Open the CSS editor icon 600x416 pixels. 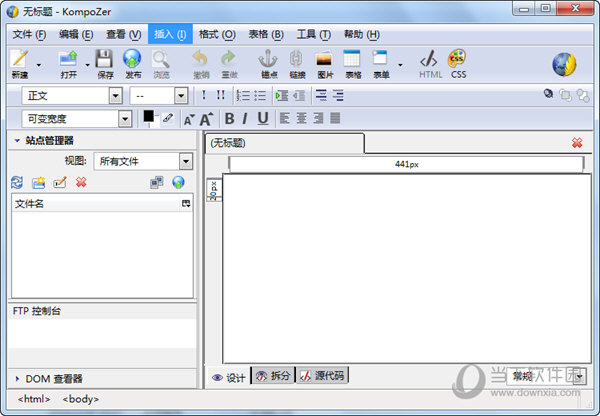point(458,64)
